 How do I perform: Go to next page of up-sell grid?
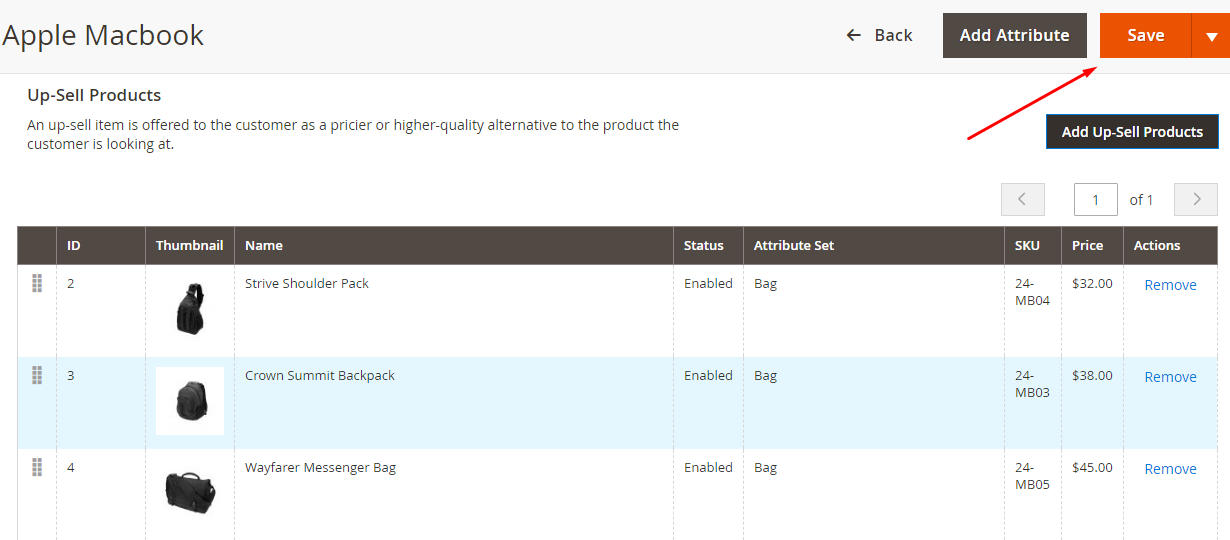[1195, 199]
